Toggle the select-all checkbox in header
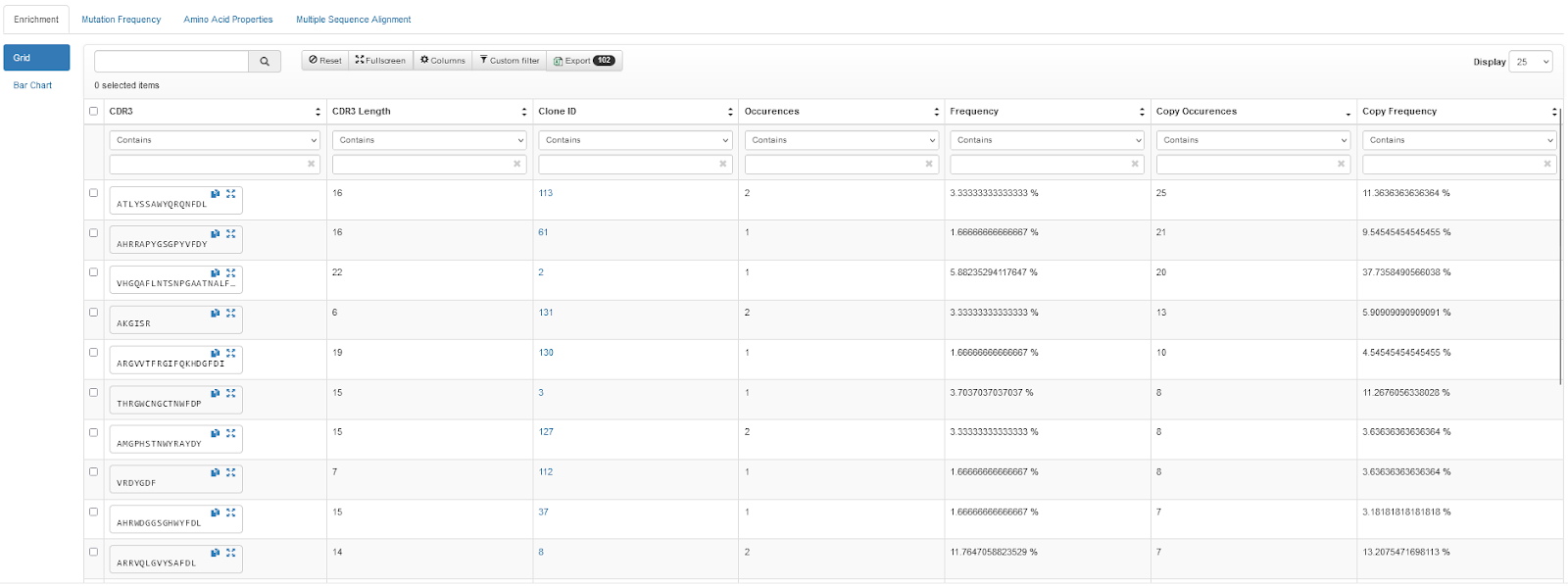1568x586 pixels. pyautogui.click(x=94, y=112)
